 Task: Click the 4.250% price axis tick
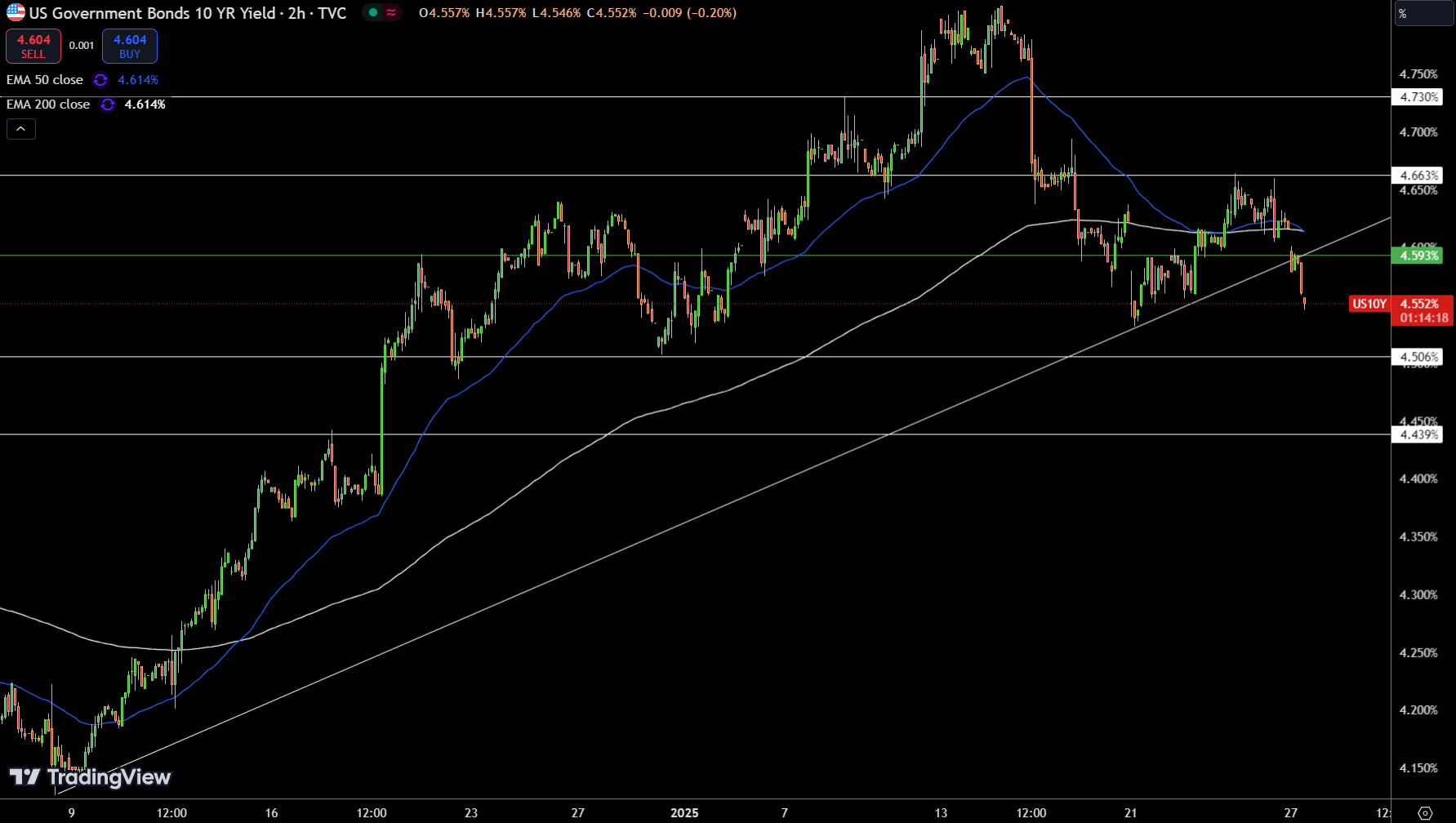coord(1418,652)
